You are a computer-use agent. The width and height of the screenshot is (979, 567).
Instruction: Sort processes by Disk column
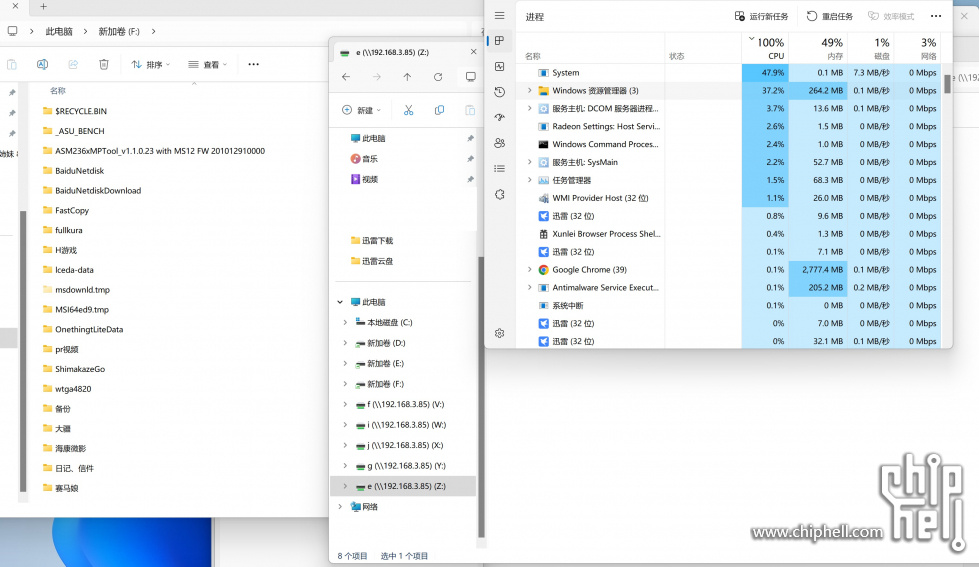pos(870,48)
